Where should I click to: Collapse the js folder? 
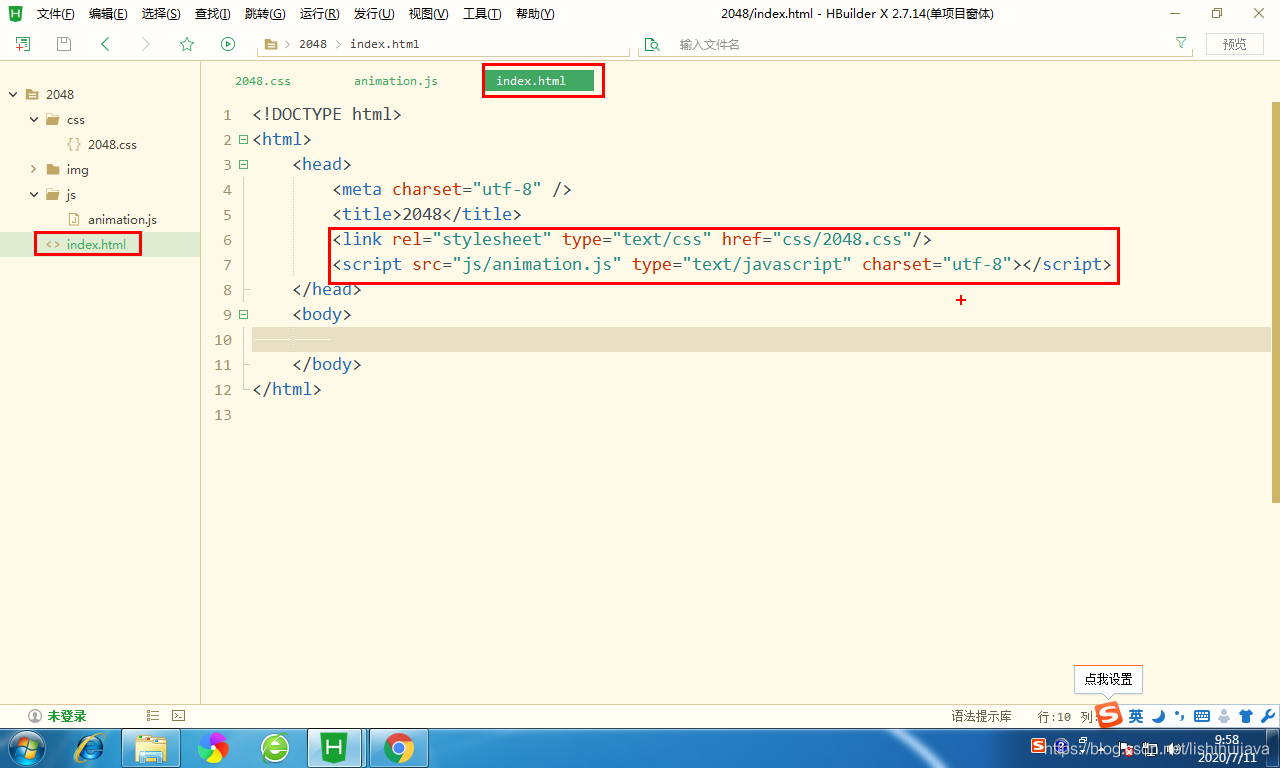pyautogui.click(x=33, y=195)
